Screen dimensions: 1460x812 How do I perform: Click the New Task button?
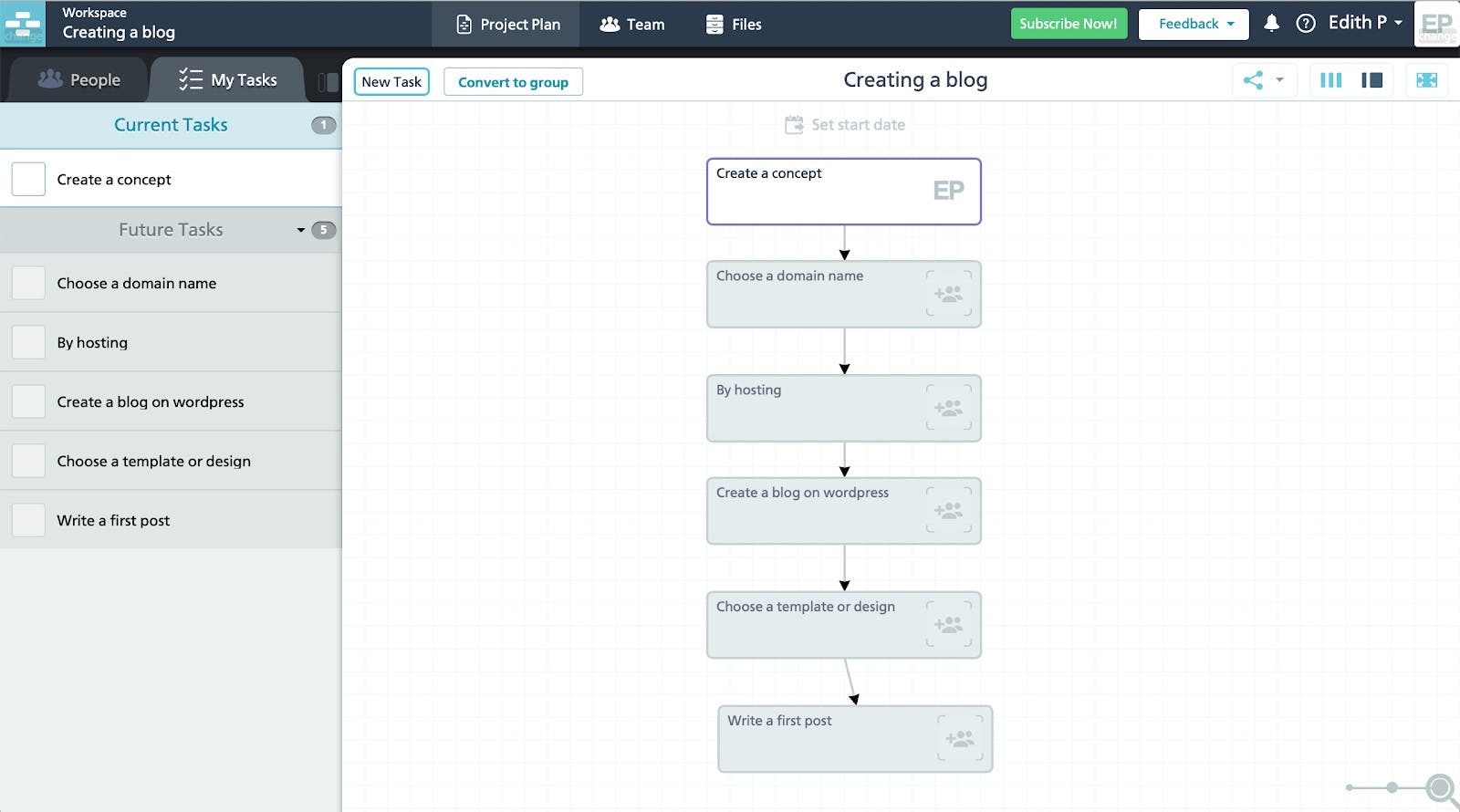(x=391, y=81)
